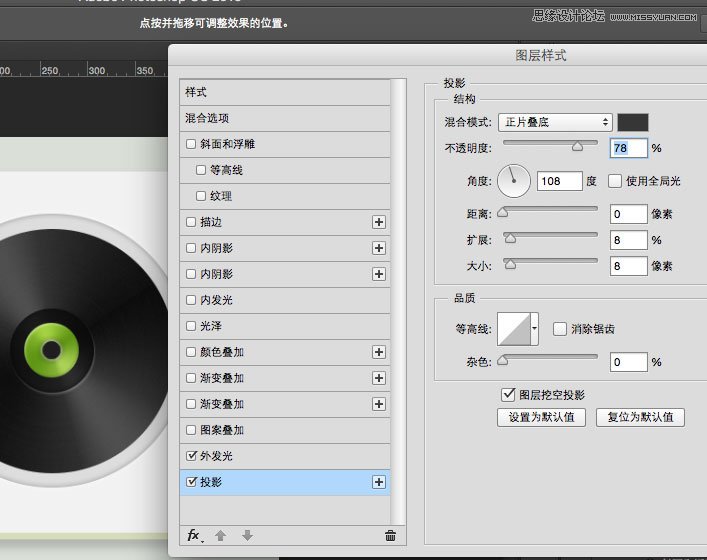Open the shadow color swatch next to 混合模式
Screen dimensions: 707x560
click(x=633, y=122)
